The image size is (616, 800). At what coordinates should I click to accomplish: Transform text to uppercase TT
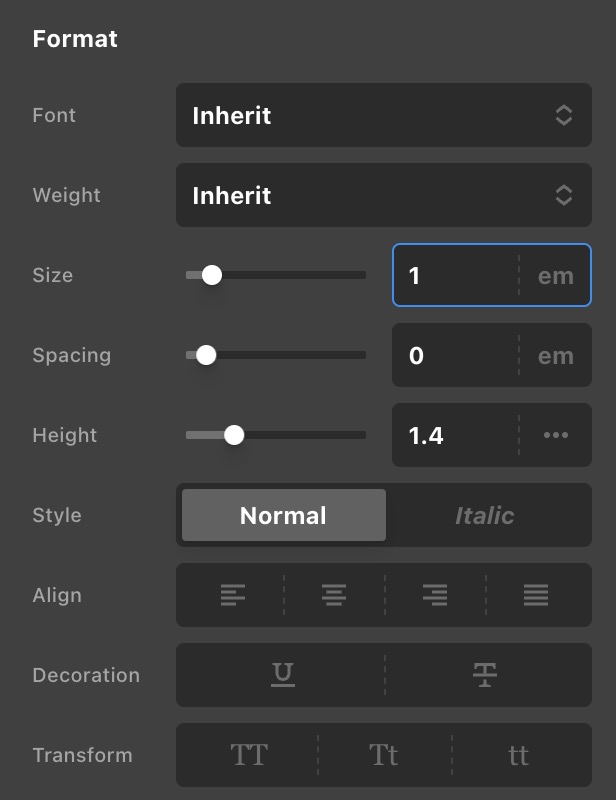(x=249, y=755)
